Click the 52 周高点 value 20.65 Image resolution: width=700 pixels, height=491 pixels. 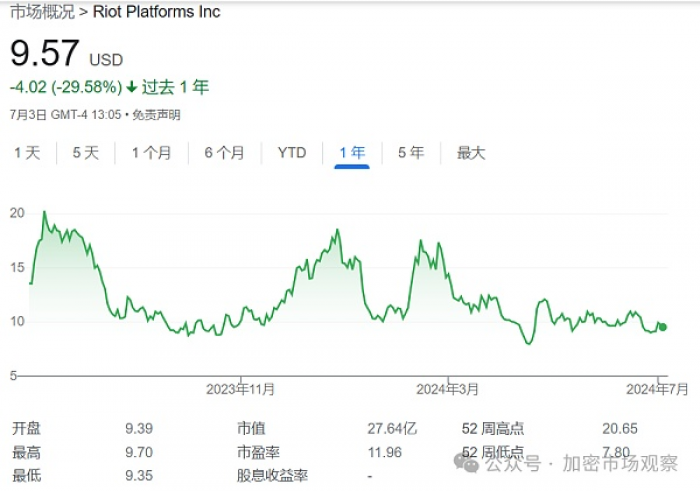coord(620,429)
